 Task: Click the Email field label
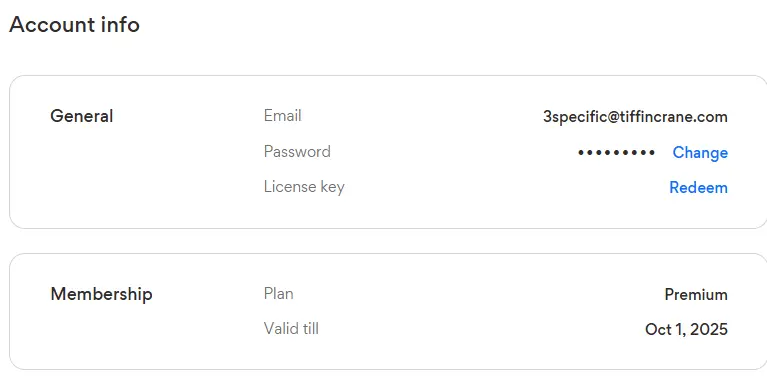click(282, 116)
